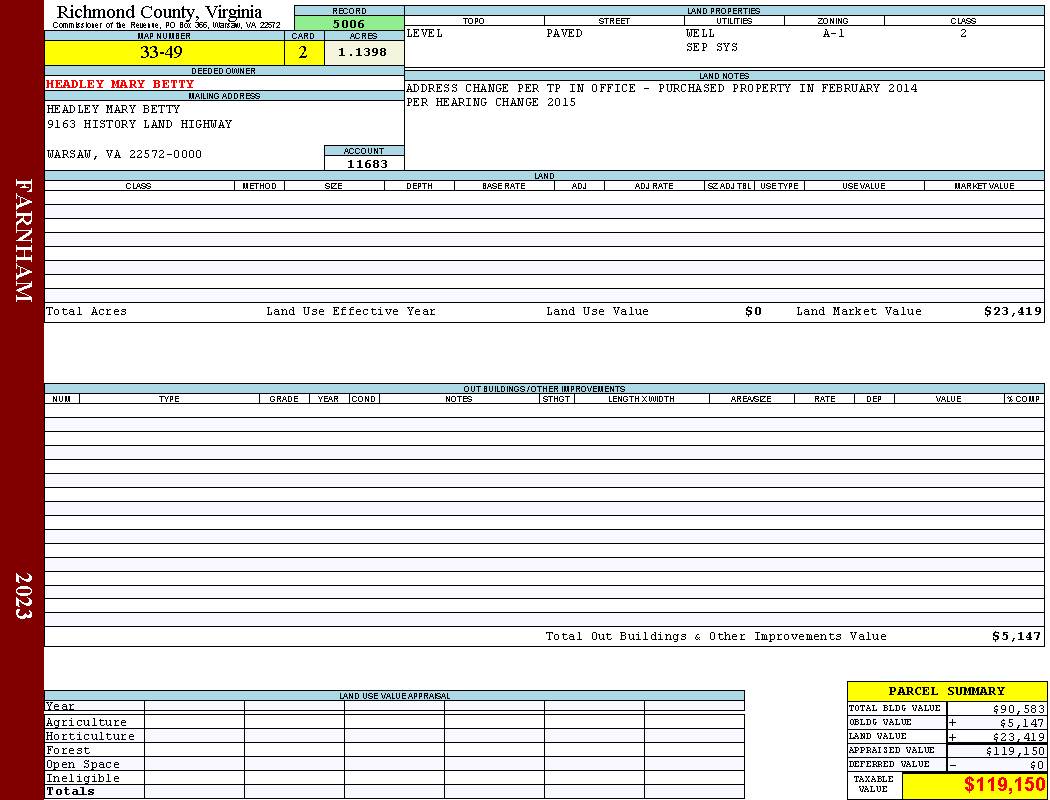Viewport: 1050px width, 800px height.
Task: Click the OUT BUILDINGS/OTHER IMPROVEMENTS header
Action: 544,389
